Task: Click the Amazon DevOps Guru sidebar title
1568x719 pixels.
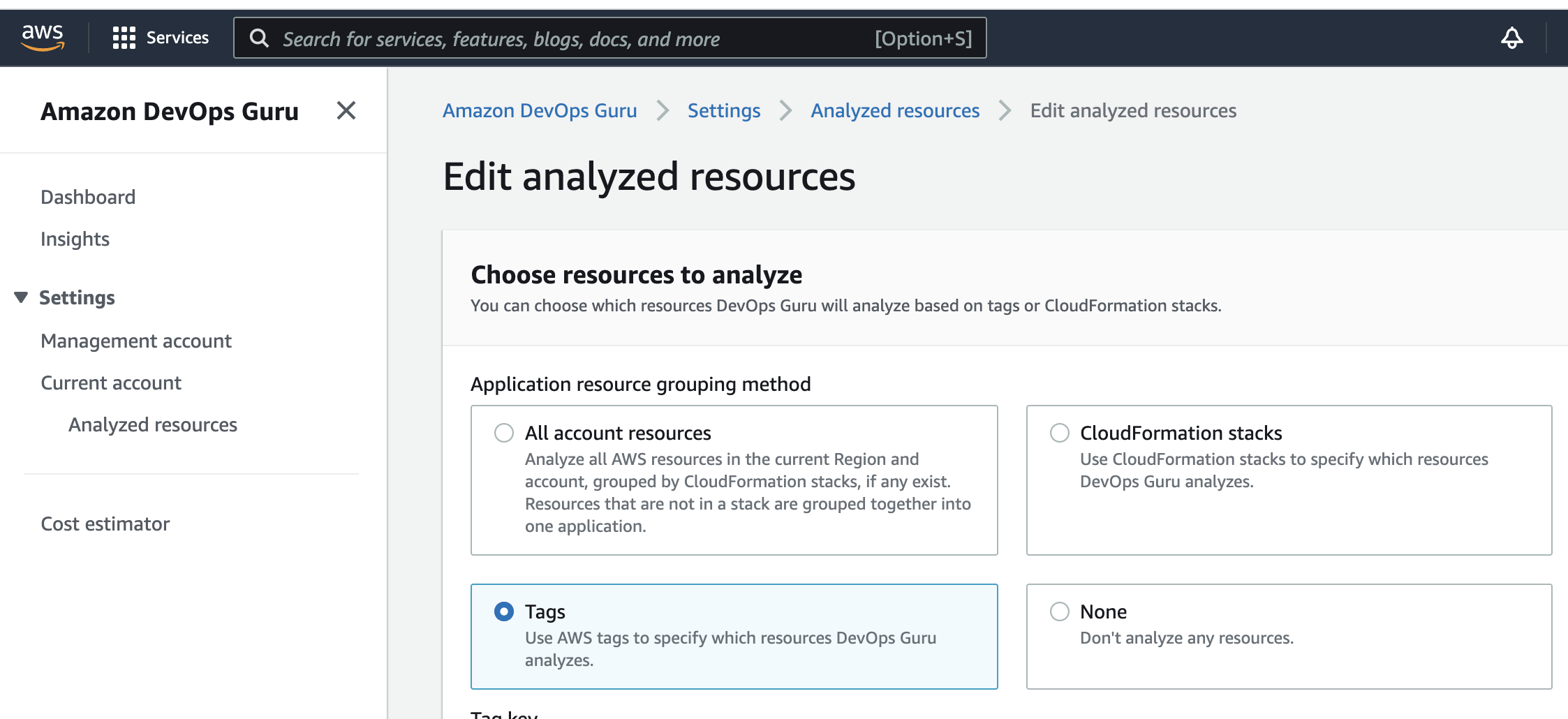Action: point(170,111)
